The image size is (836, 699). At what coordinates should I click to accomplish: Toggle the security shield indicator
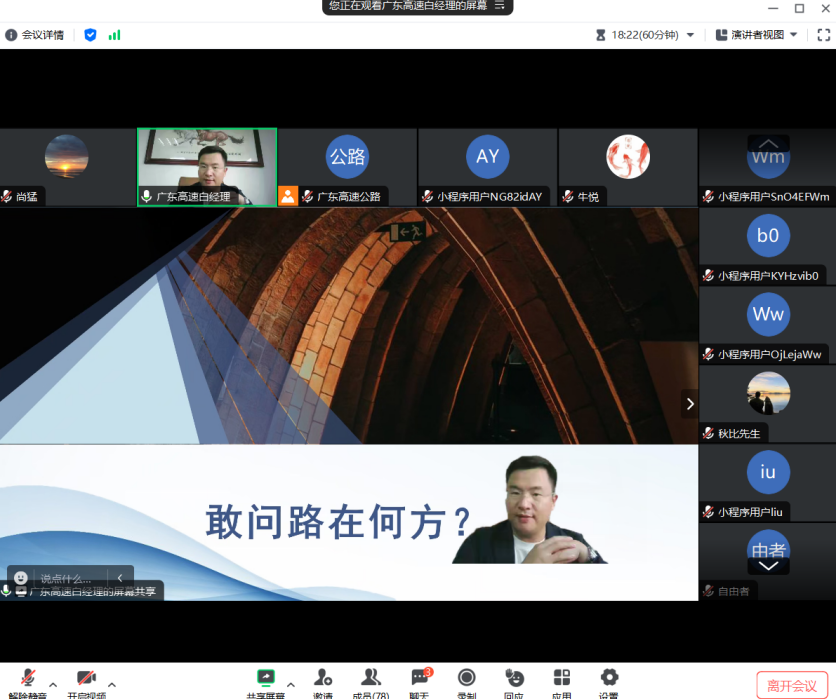coord(90,33)
